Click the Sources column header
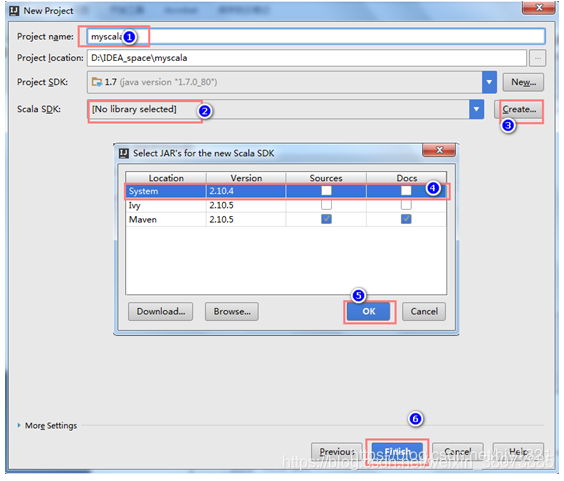564x481 pixels. (x=326, y=178)
